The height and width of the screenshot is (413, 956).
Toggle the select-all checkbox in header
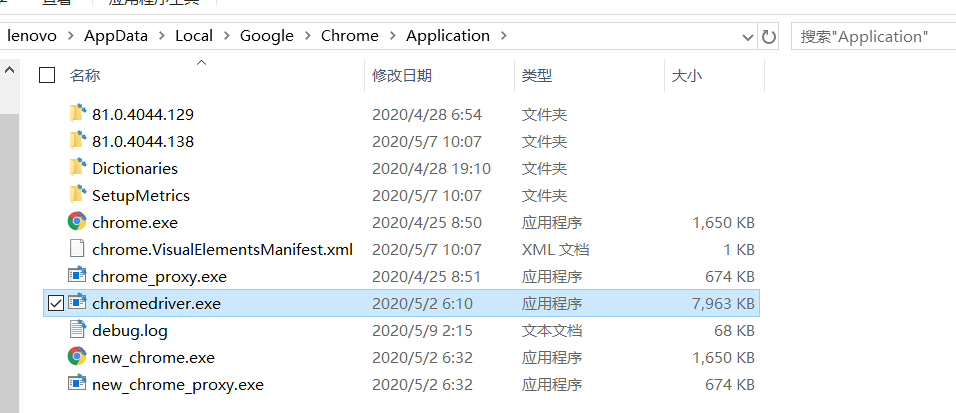point(46,75)
